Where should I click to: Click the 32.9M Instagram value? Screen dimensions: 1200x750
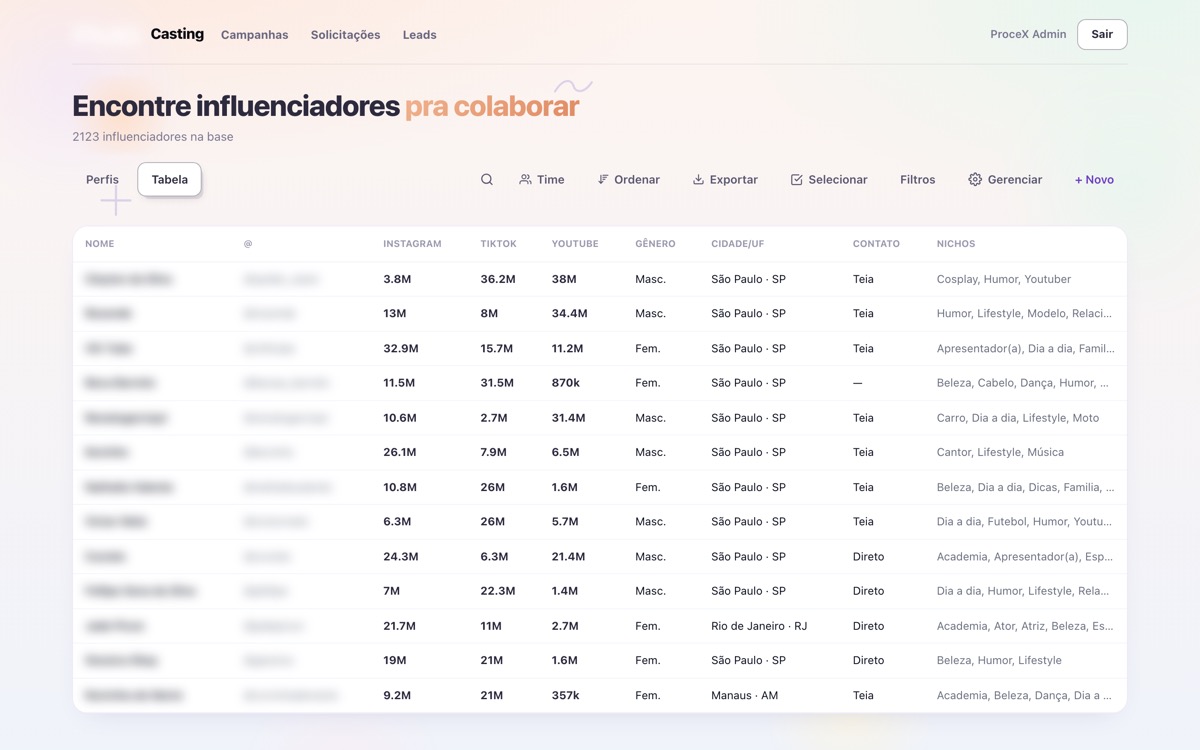[x=401, y=348]
